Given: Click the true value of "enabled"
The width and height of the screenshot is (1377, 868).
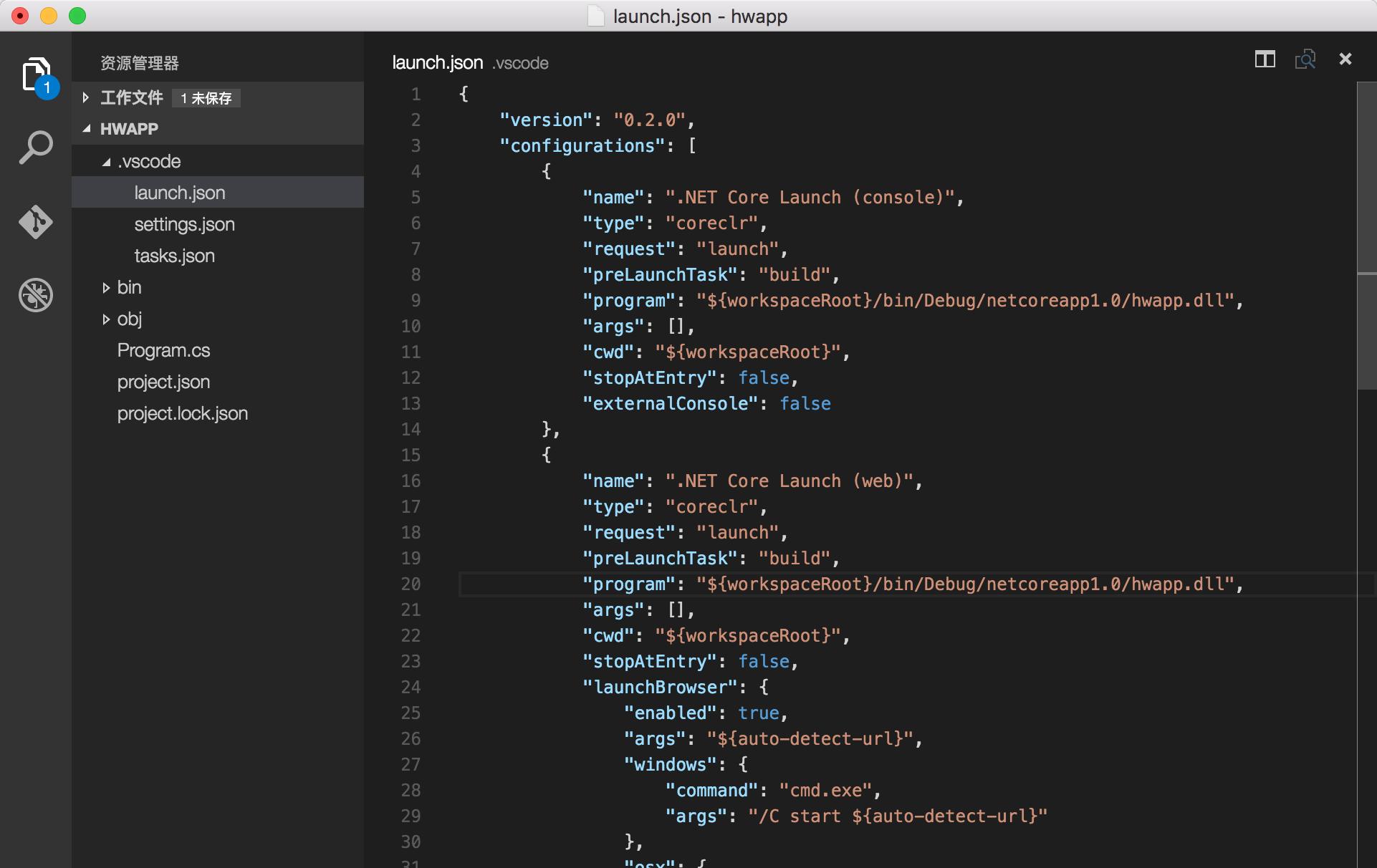Looking at the screenshot, I should coord(759,713).
